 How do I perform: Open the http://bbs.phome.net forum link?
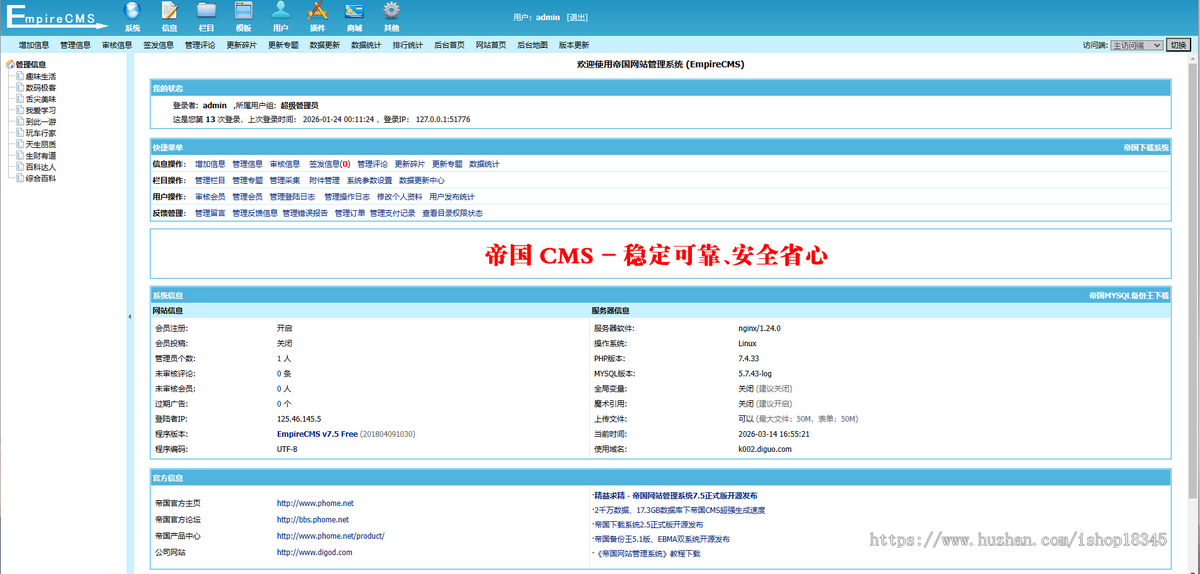click(313, 520)
